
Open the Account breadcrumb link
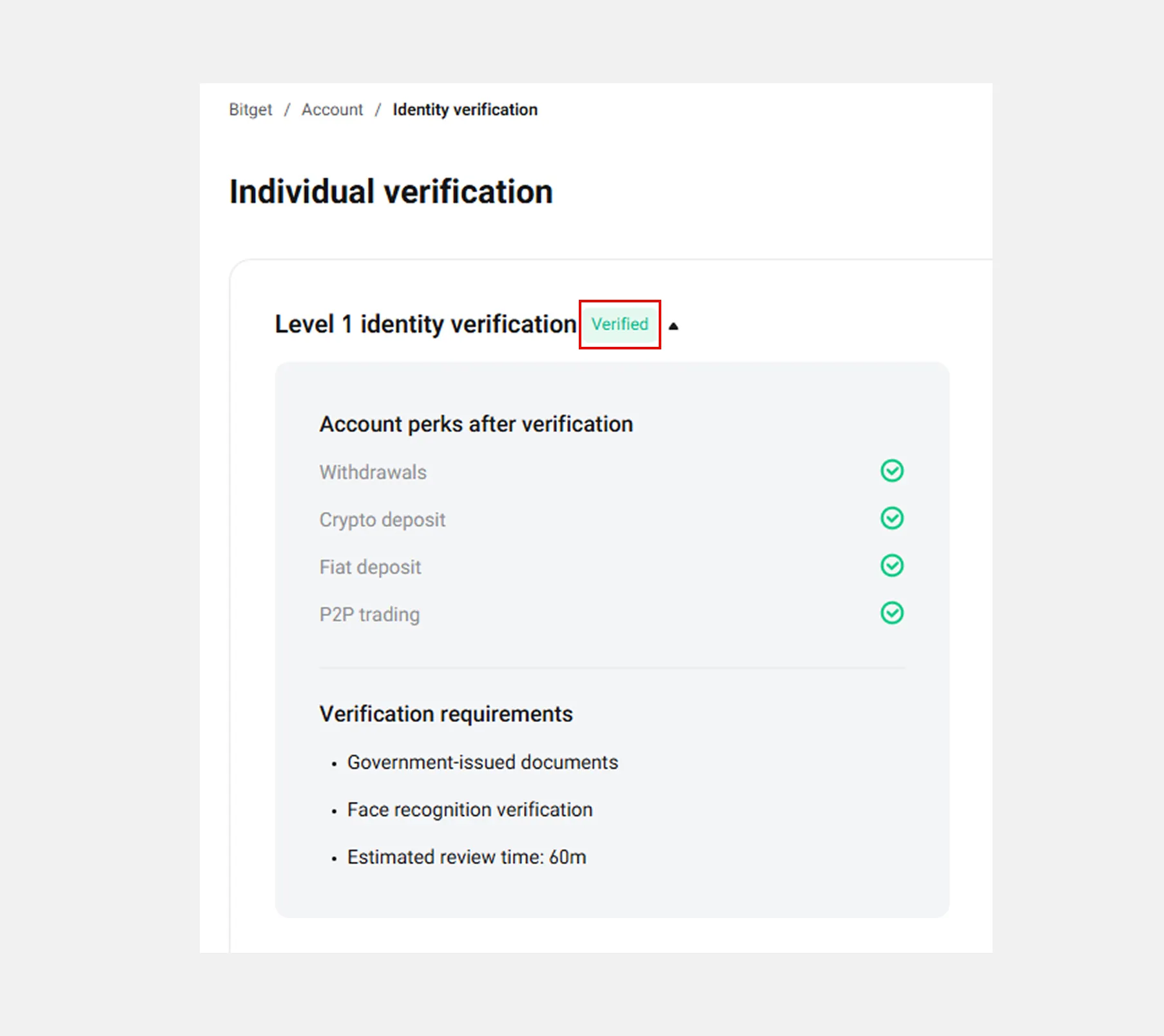pos(332,110)
